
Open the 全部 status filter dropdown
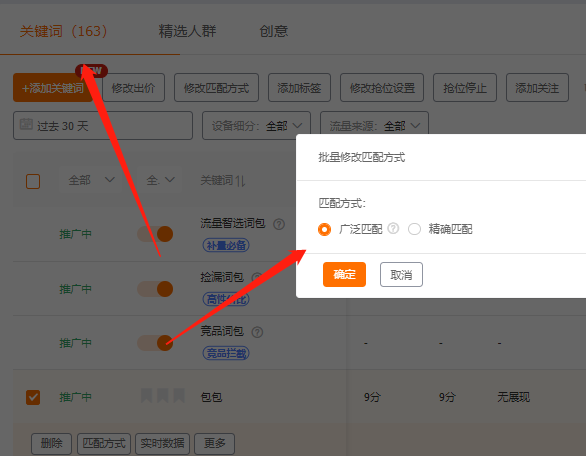tap(90, 180)
